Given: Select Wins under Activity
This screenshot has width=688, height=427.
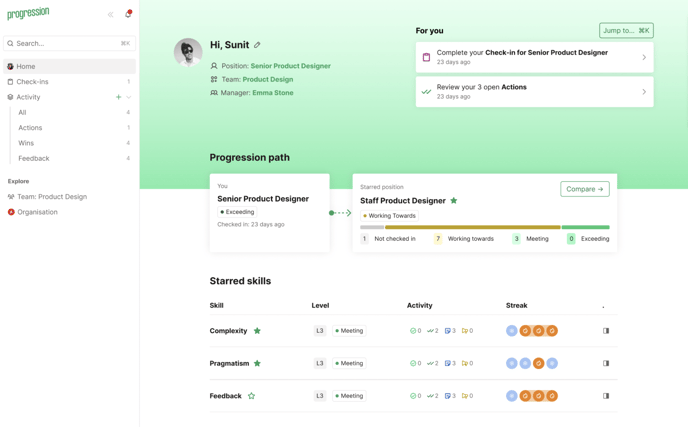Looking at the screenshot, I should 26,143.
